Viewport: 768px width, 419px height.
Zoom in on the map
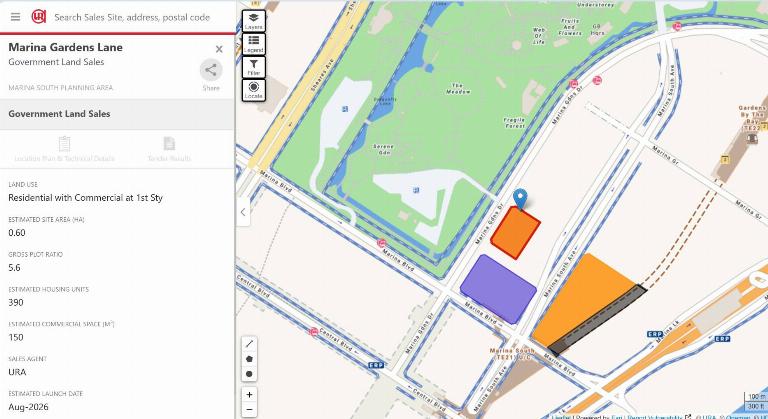pyautogui.click(x=249, y=394)
